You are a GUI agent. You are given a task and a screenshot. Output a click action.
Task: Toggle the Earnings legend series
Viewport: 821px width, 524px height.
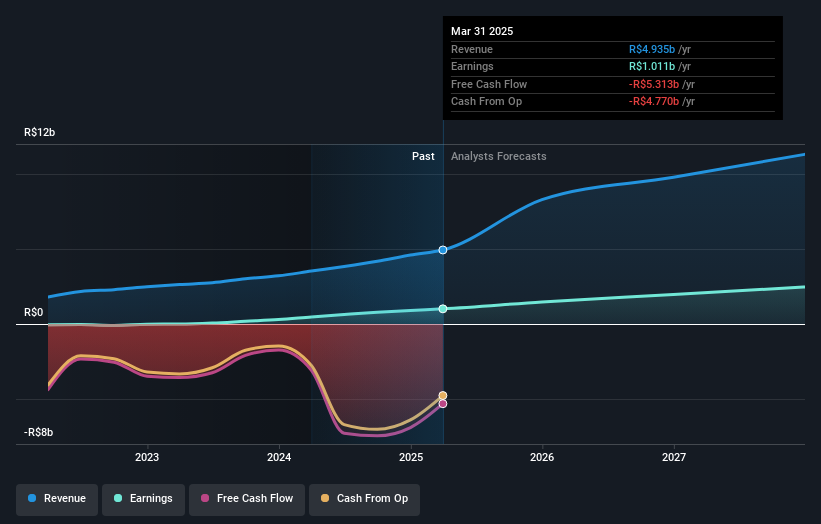point(143,498)
